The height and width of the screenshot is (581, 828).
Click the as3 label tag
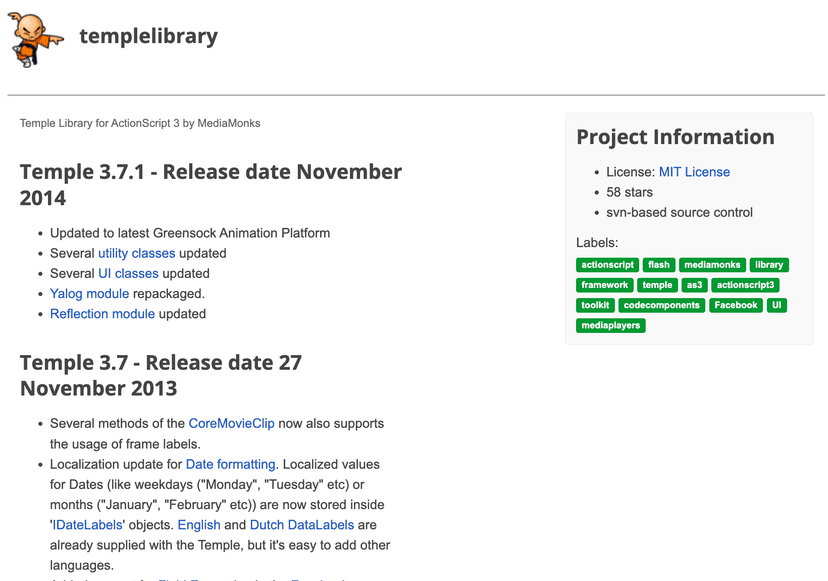694,285
